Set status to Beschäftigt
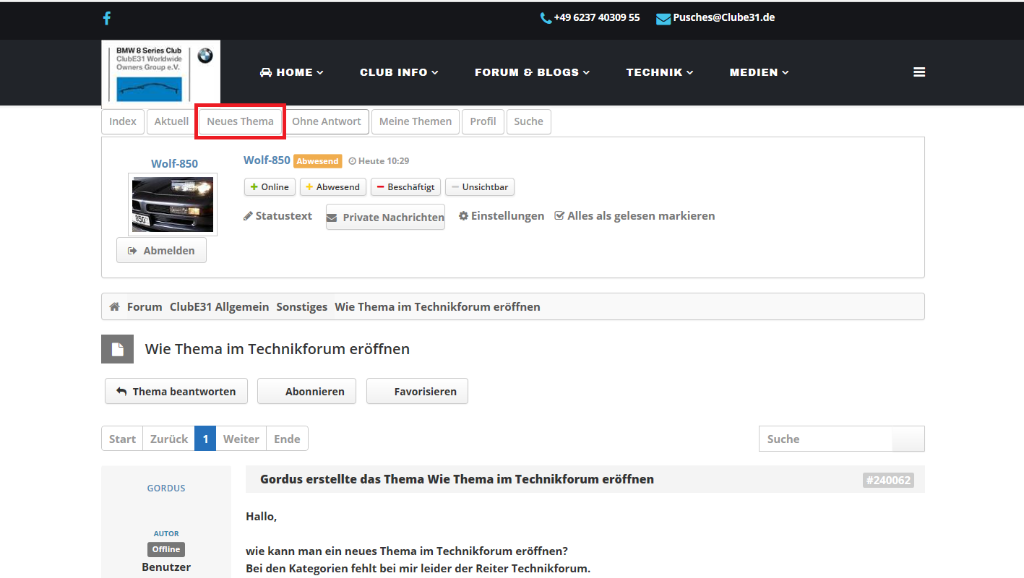The image size is (1024, 578). [405, 187]
